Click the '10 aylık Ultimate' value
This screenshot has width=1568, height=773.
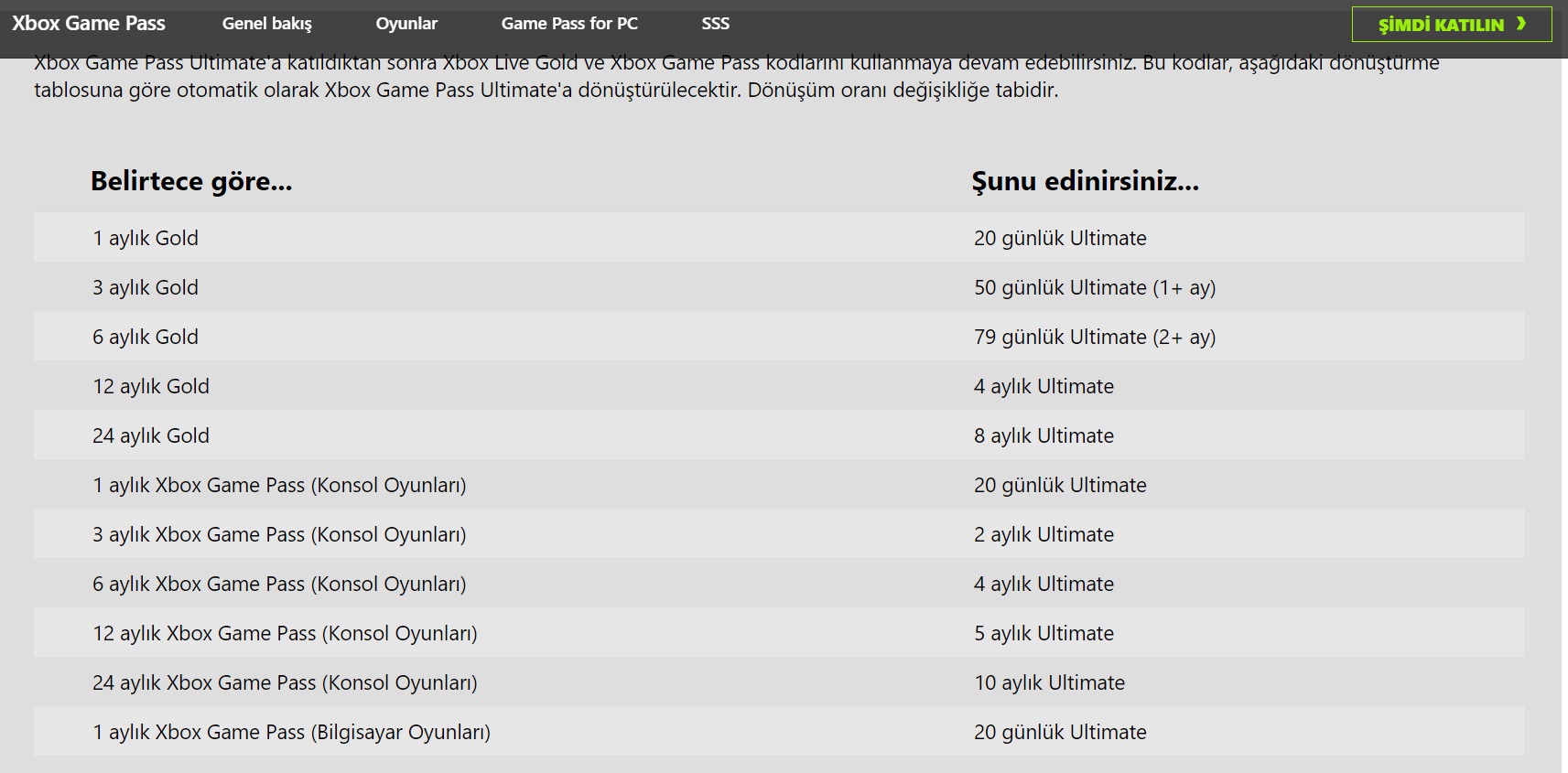[x=1049, y=682]
